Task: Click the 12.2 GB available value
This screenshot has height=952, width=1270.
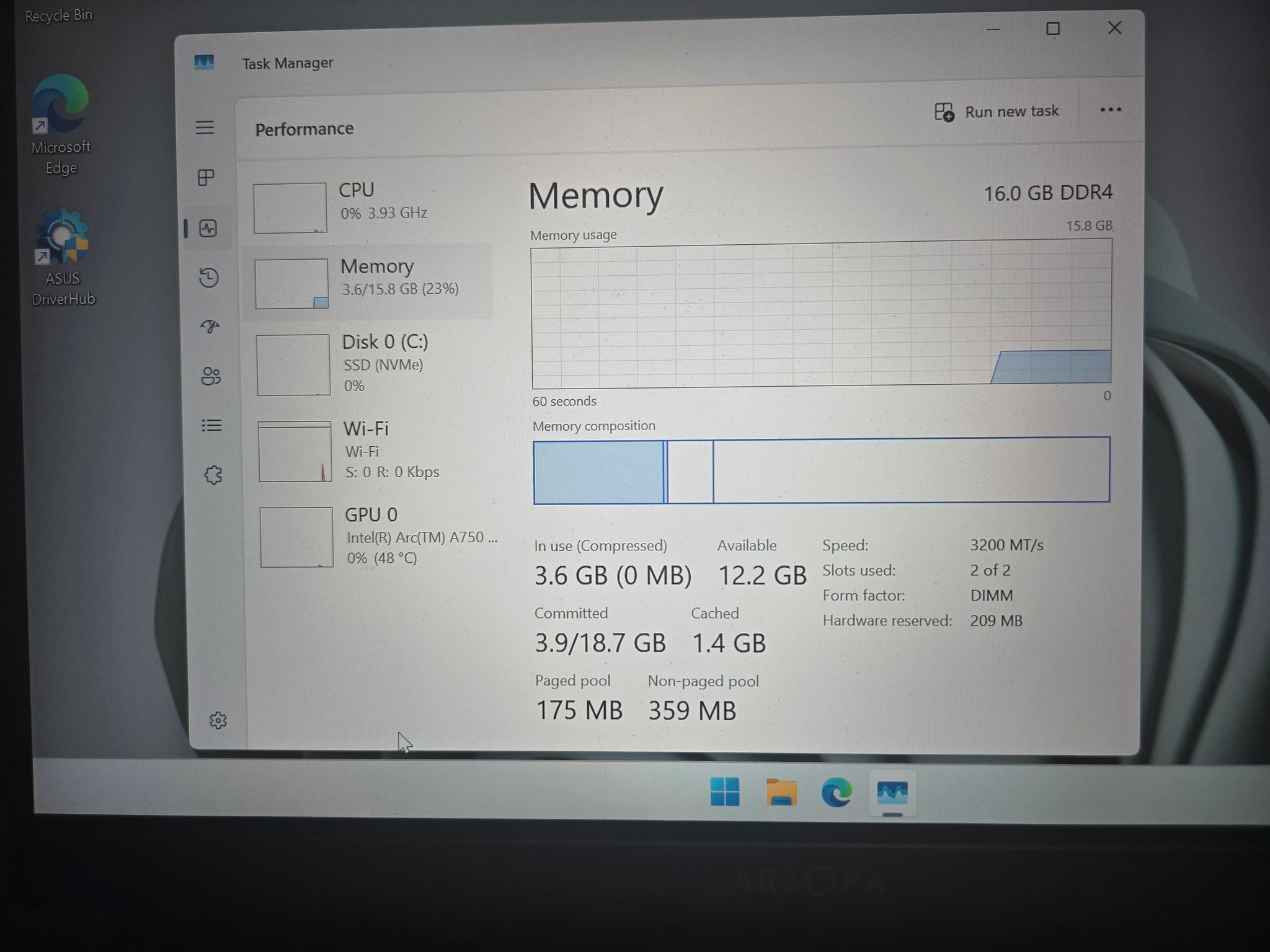Action: (762, 575)
